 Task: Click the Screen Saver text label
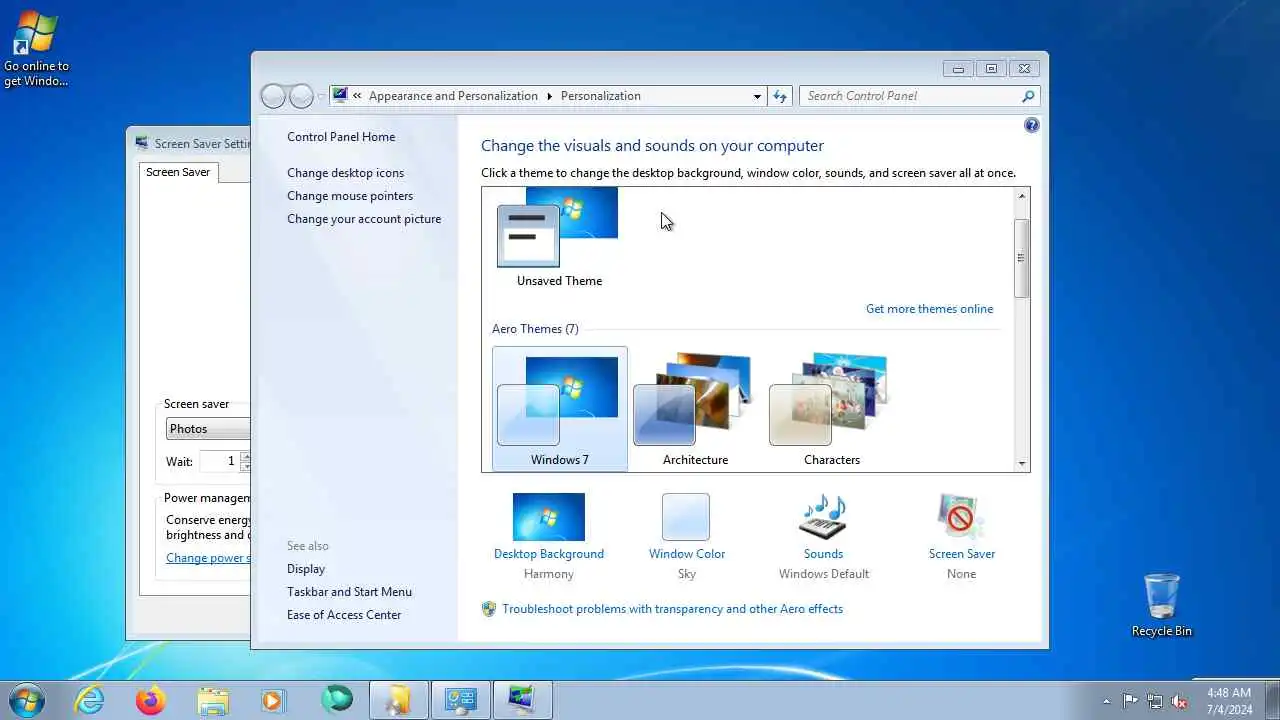[961, 554]
